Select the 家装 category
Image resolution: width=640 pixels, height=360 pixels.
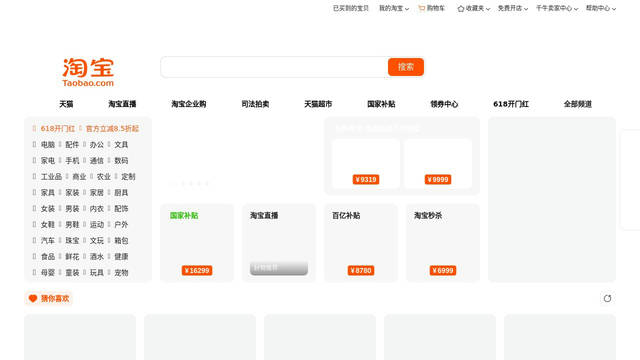click(x=72, y=193)
